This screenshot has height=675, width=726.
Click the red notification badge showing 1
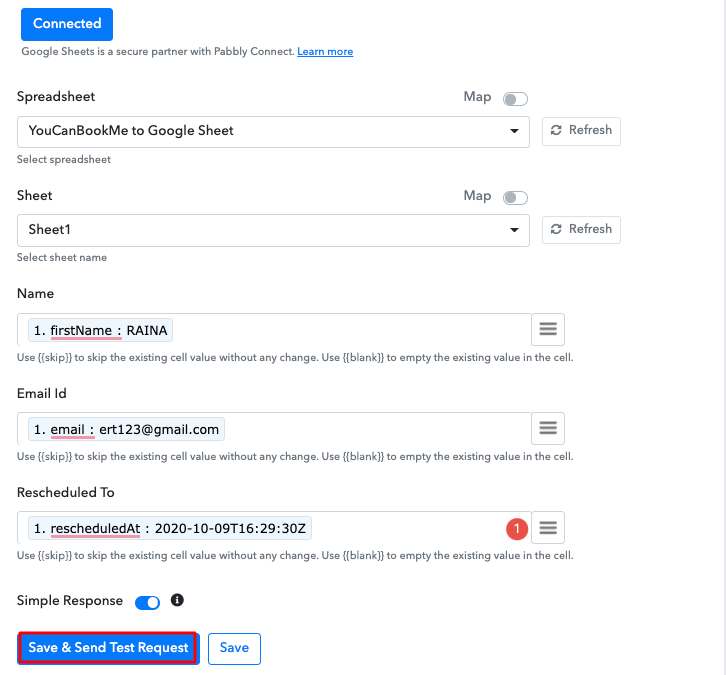coord(517,528)
